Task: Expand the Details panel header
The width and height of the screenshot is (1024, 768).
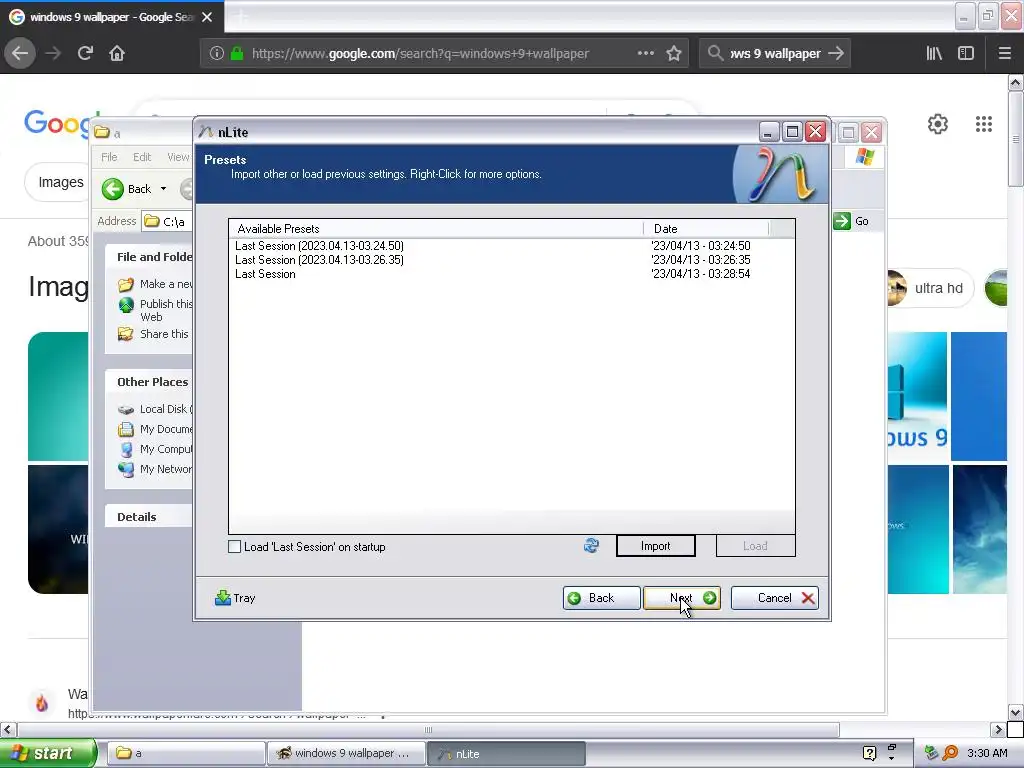Action: coord(149,517)
